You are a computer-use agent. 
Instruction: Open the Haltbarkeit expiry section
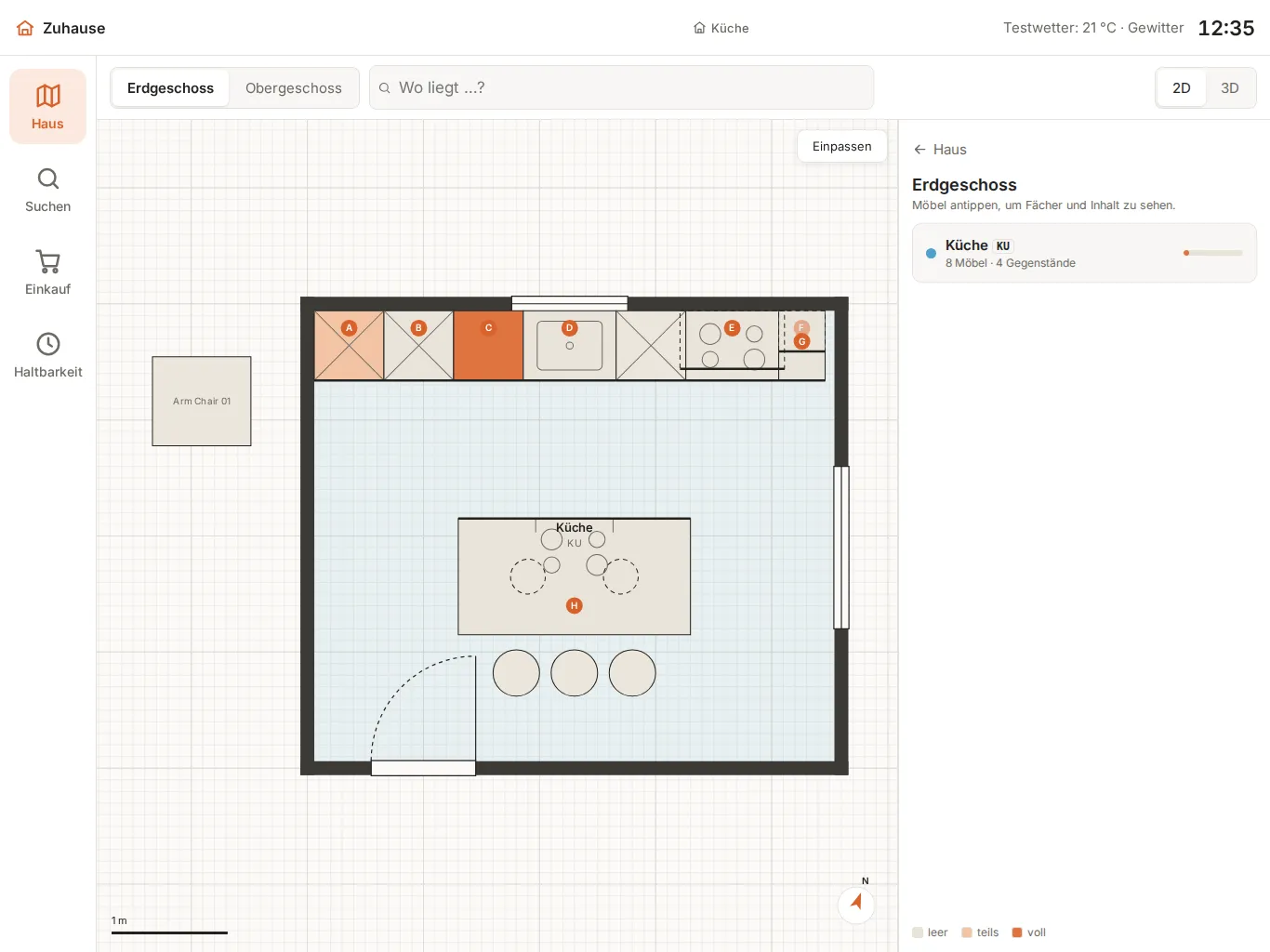click(x=47, y=355)
